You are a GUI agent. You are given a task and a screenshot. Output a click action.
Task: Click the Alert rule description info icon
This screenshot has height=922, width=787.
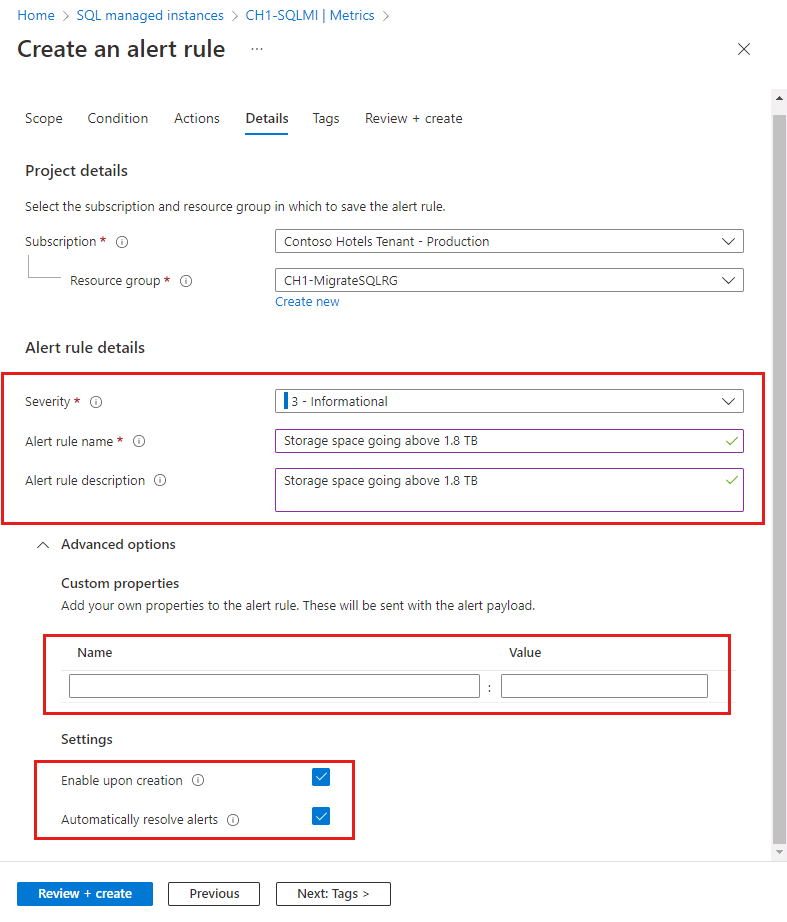click(x=160, y=480)
